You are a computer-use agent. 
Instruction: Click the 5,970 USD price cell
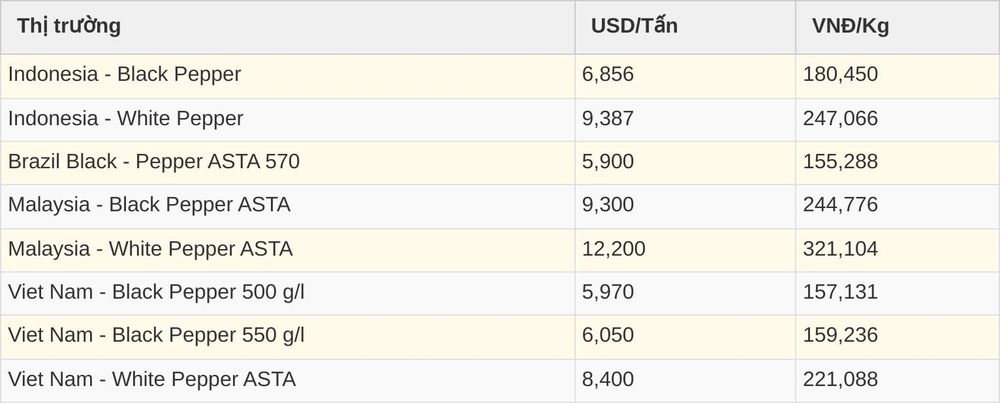coord(685,293)
